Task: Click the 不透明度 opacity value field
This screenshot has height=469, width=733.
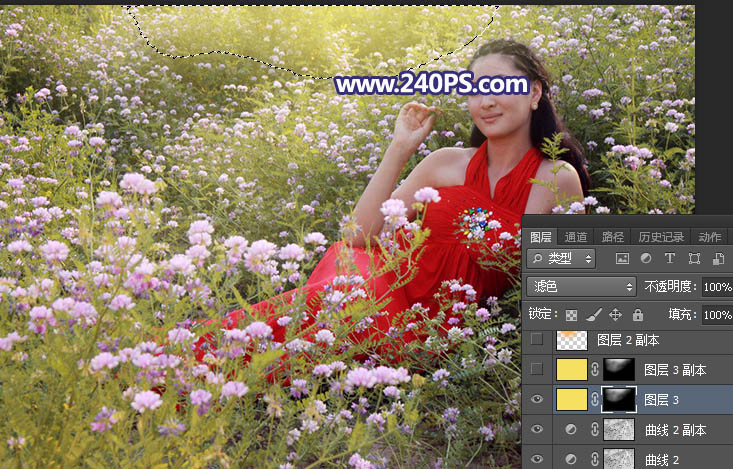Action: click(x=716, y=286)
